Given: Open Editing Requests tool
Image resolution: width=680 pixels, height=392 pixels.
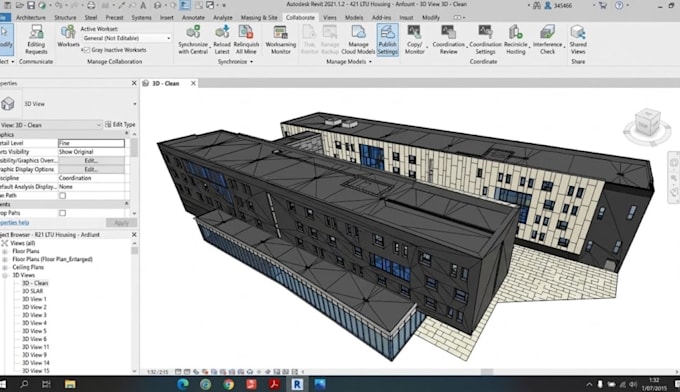Looking at the screenshot, I should tap(36, 39).
